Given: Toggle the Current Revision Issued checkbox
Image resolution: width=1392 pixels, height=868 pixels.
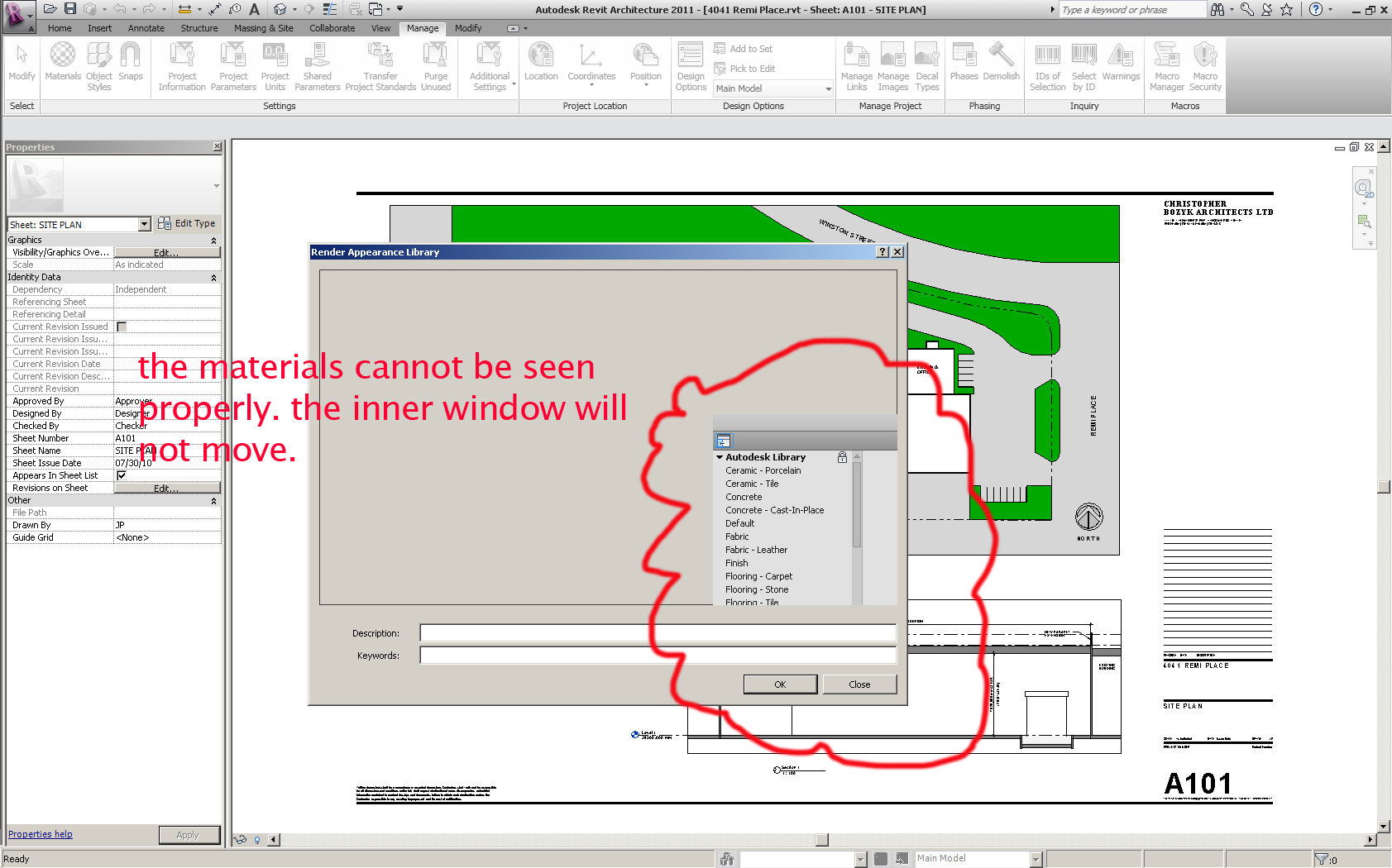Looking at the screenshot, I should coord(122,327).
